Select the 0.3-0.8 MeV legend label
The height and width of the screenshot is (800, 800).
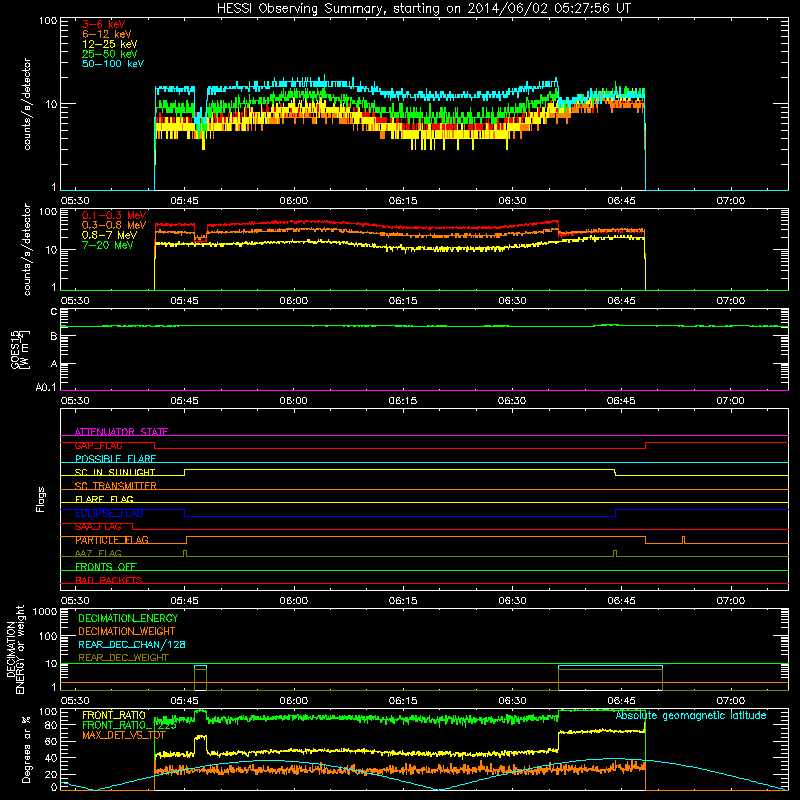[x=114, y=225]
